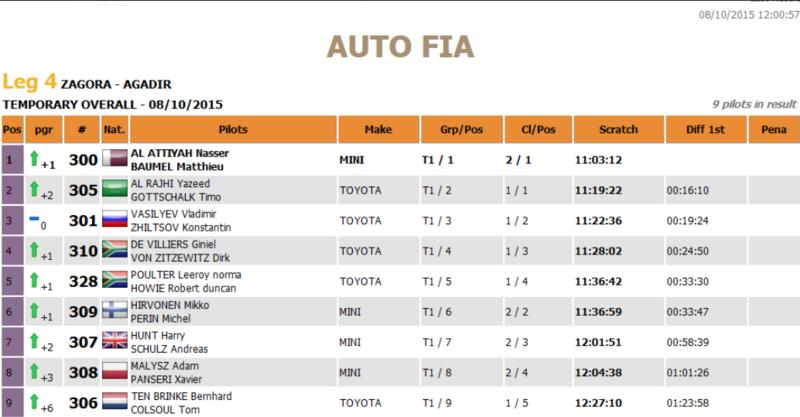Sort by the Pilots column header
This screenshot has width=800, height=417.
[x=233, y=130]
